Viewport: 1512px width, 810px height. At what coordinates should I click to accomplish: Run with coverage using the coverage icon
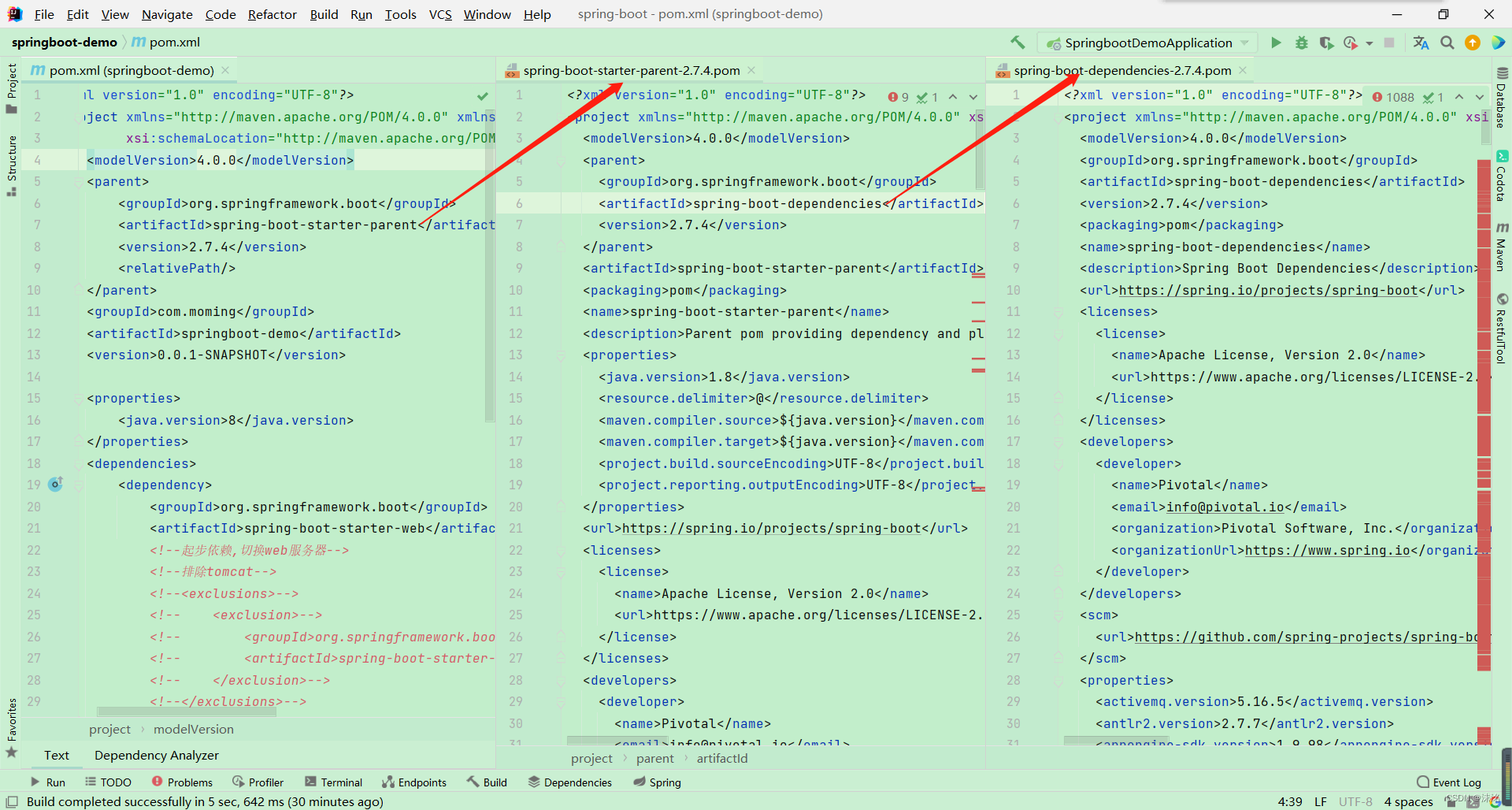(1327, 43)
